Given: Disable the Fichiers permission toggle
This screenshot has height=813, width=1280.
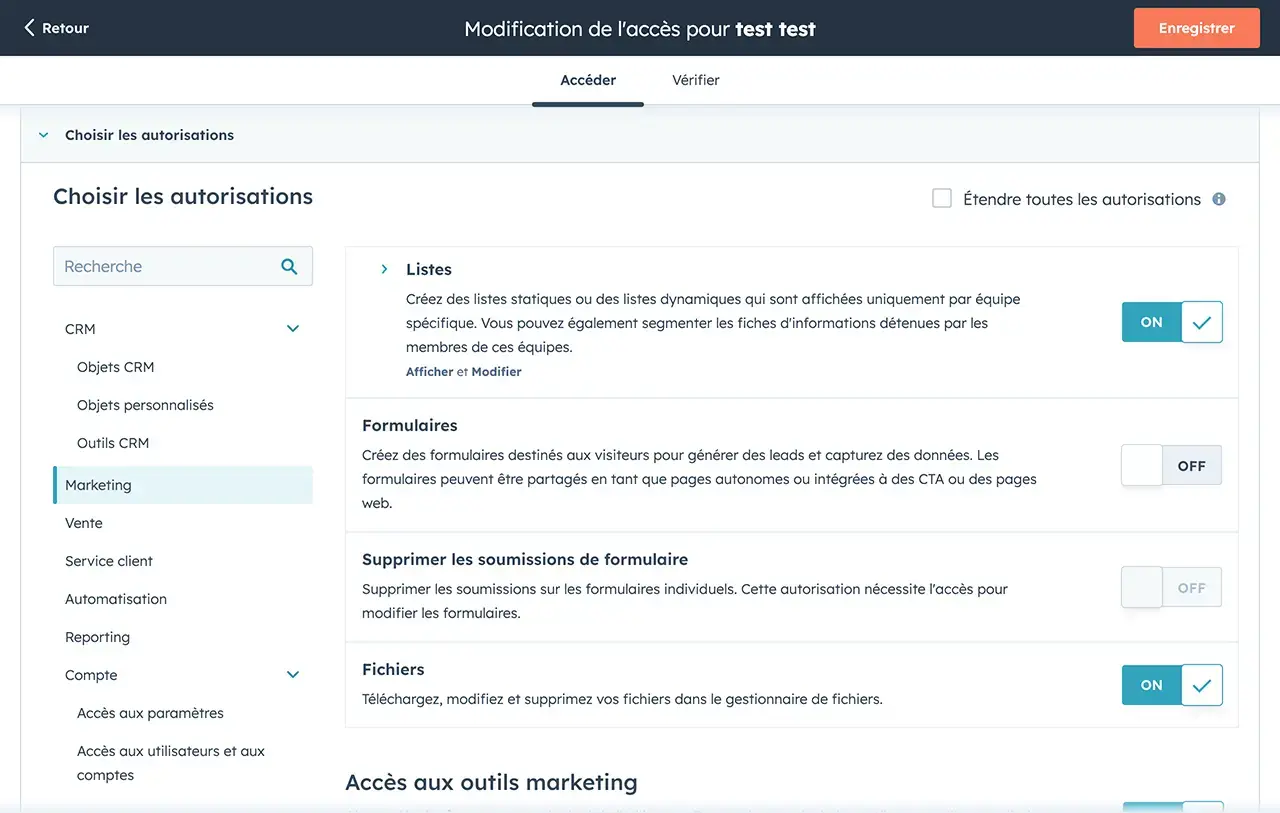Looking at the screenshot, I should pyautogui.click(x=1171, y=685).
